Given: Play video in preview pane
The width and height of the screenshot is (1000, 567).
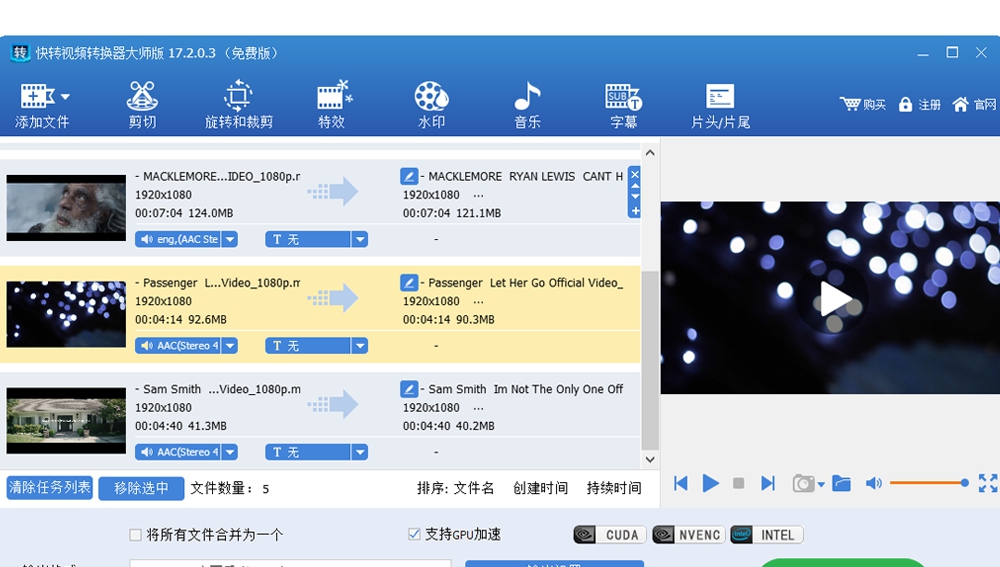Looking at the screenshot, I should tap(834, 298).
